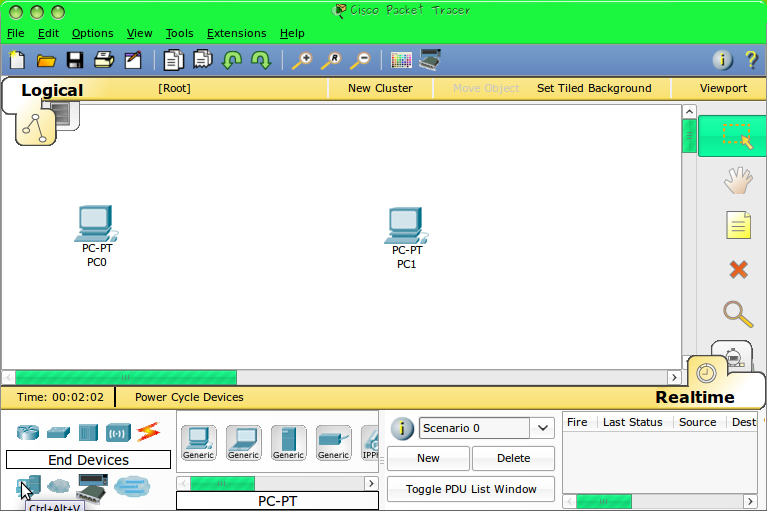This screenshot has width=767, height=511.
Task: Click the scenario info icon
Action: click(x=402, y=428)
